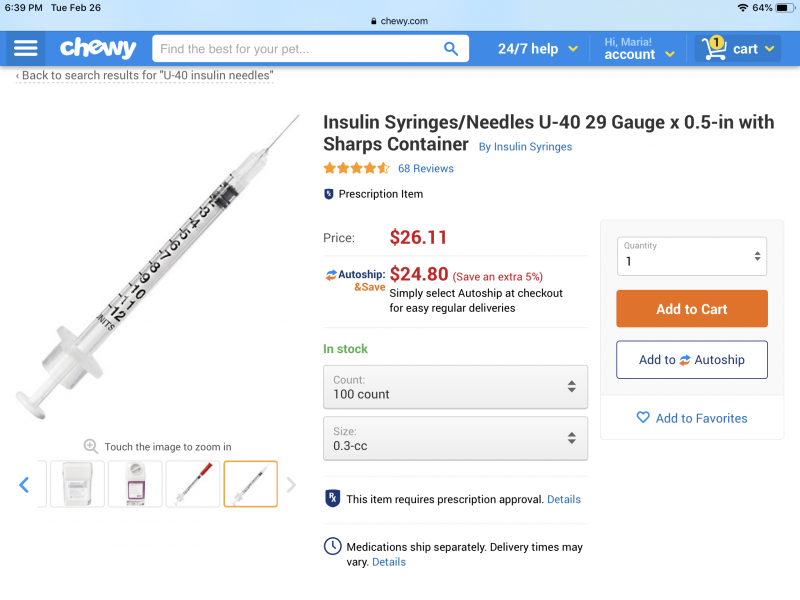Click the Add to Autoship button

tap(692, 360)
